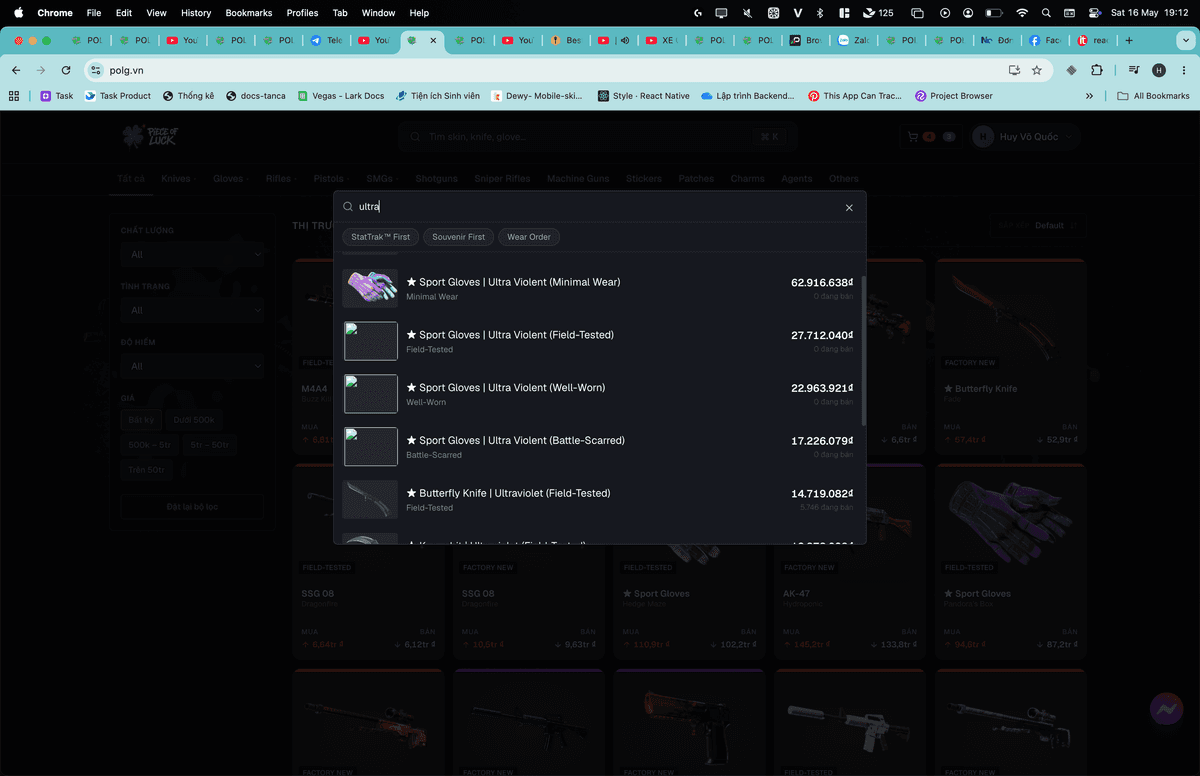This screenshot has height=776, width=1200.
Task: Click the install app icon in address bar
Action: coord(1014,70)
